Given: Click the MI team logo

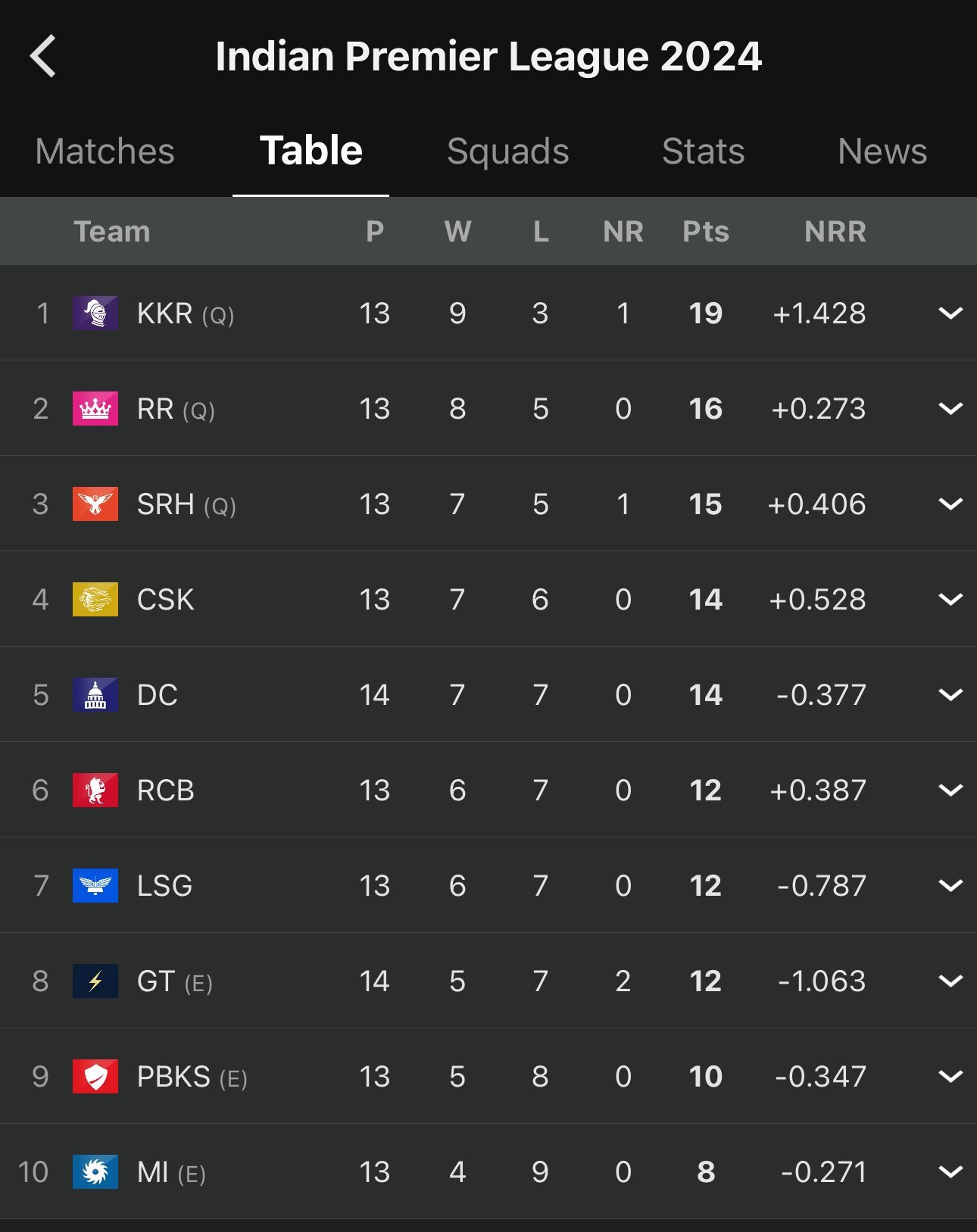Looking at the screenshot, I should click(x=95, y=1171).
